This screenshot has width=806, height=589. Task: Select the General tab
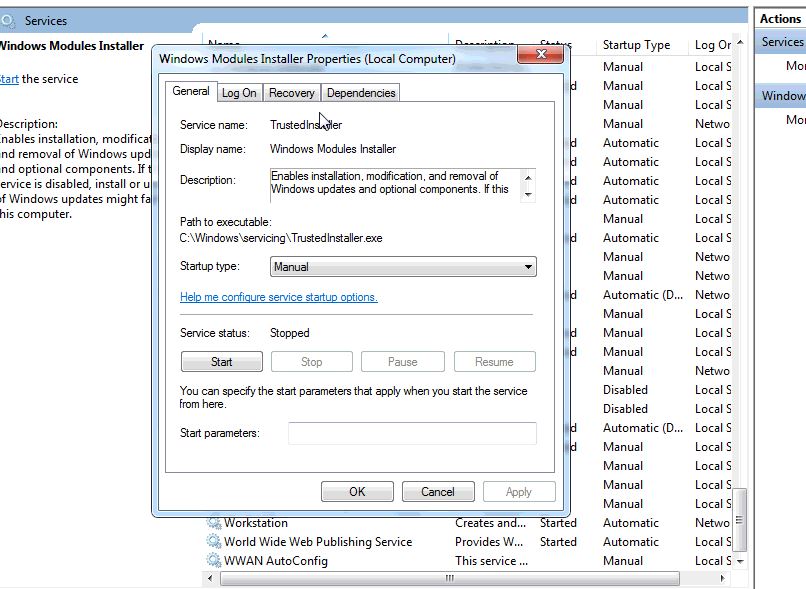[191, 91]
